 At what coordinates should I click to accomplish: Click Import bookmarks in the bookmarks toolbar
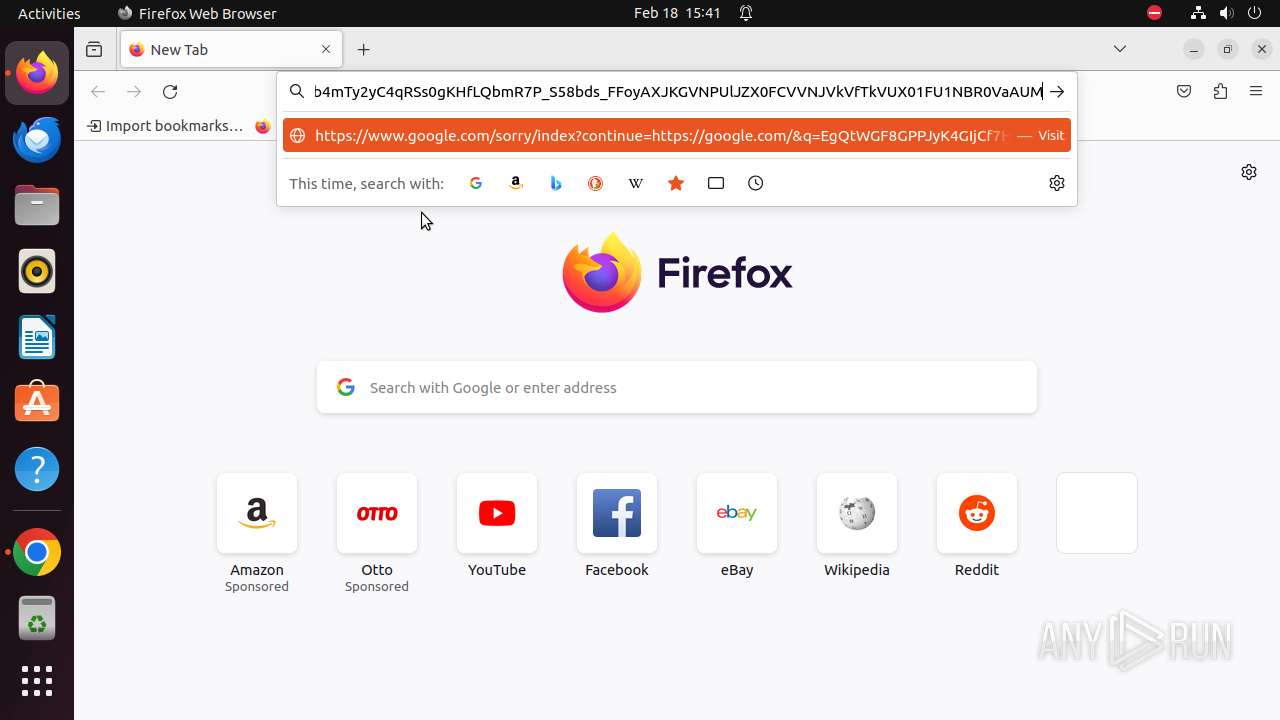(165, 126)
